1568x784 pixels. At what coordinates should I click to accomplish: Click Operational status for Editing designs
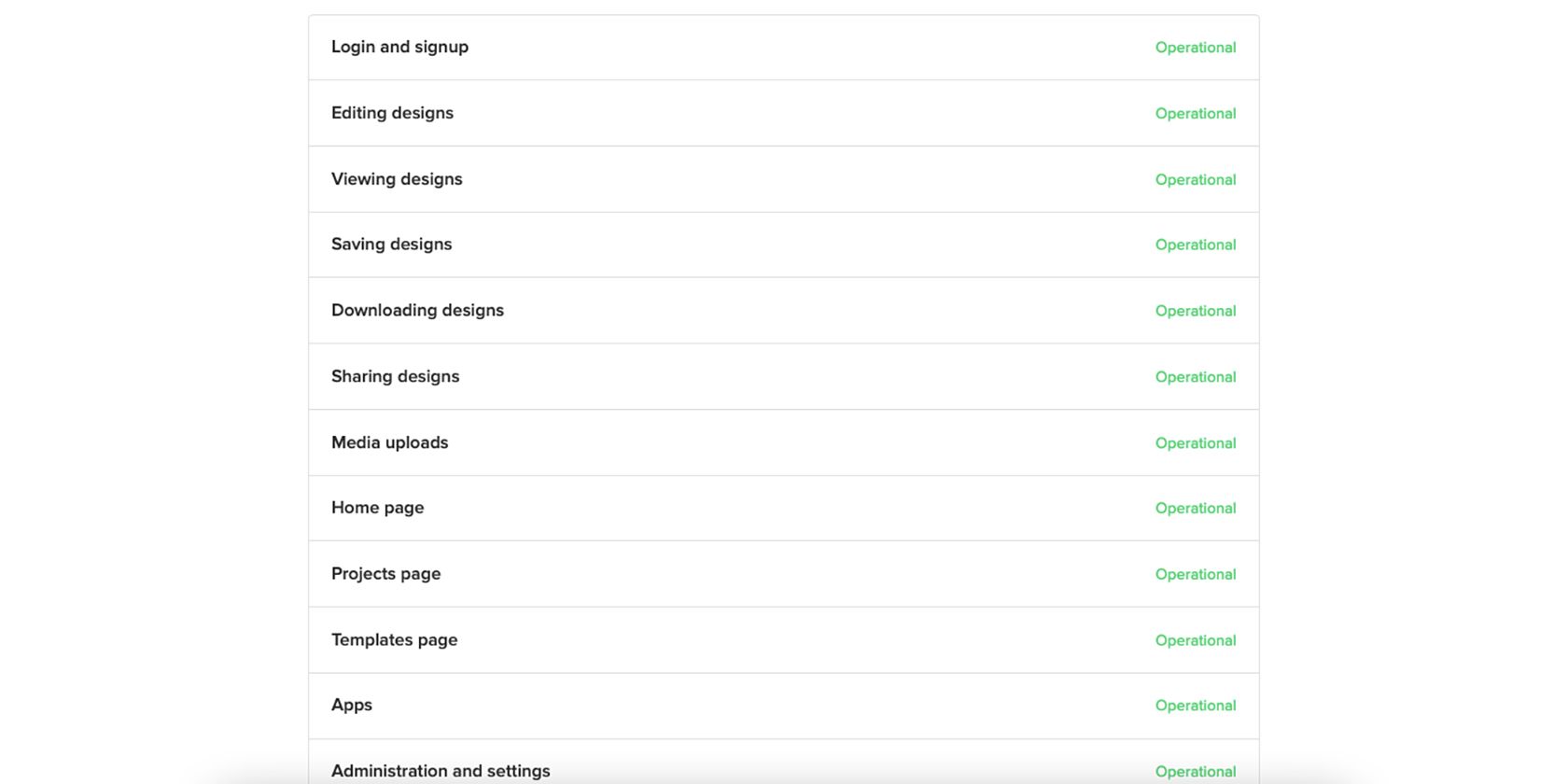[1196, 114]
